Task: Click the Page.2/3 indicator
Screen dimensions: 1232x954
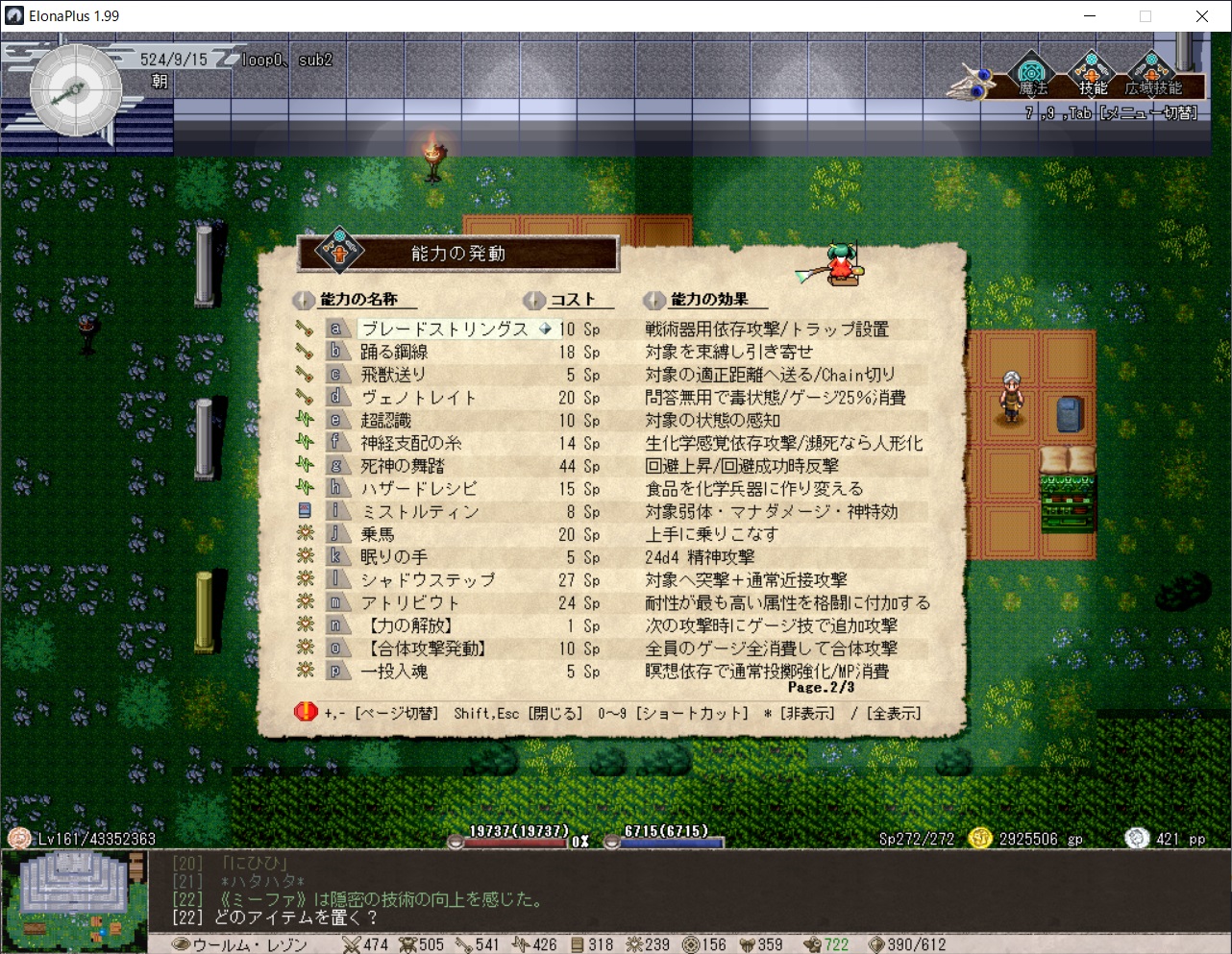Action: [821, 687]
